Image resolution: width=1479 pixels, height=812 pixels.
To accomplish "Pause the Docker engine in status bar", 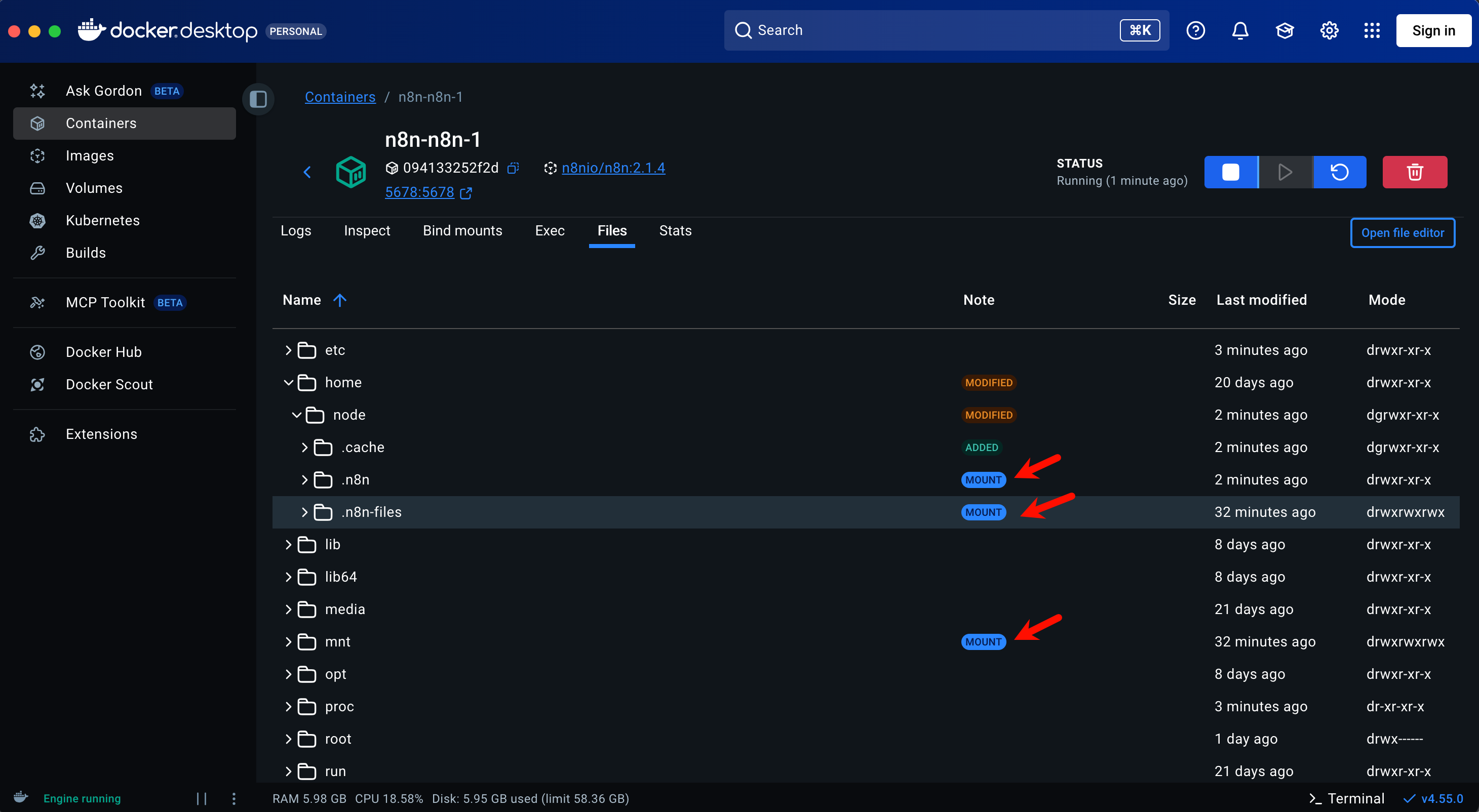I will (x=202, y=798).
